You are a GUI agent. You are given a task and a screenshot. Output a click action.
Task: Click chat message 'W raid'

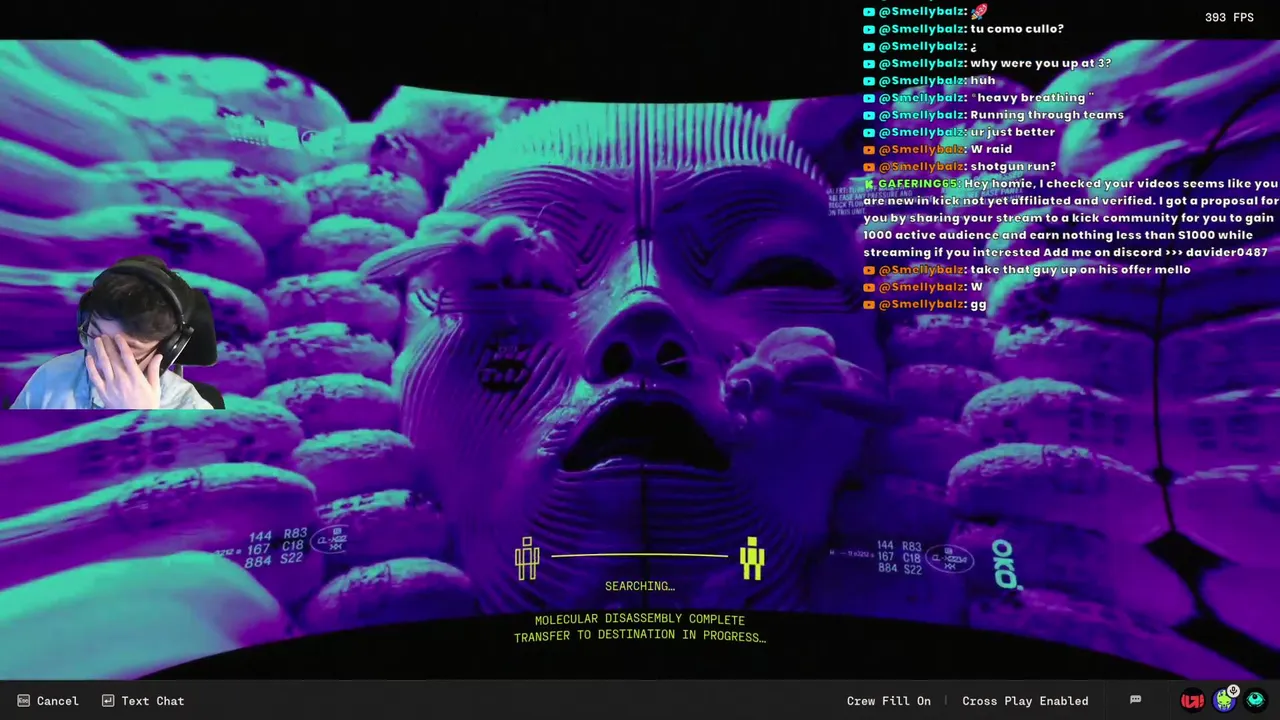click(x=991, y=149)
